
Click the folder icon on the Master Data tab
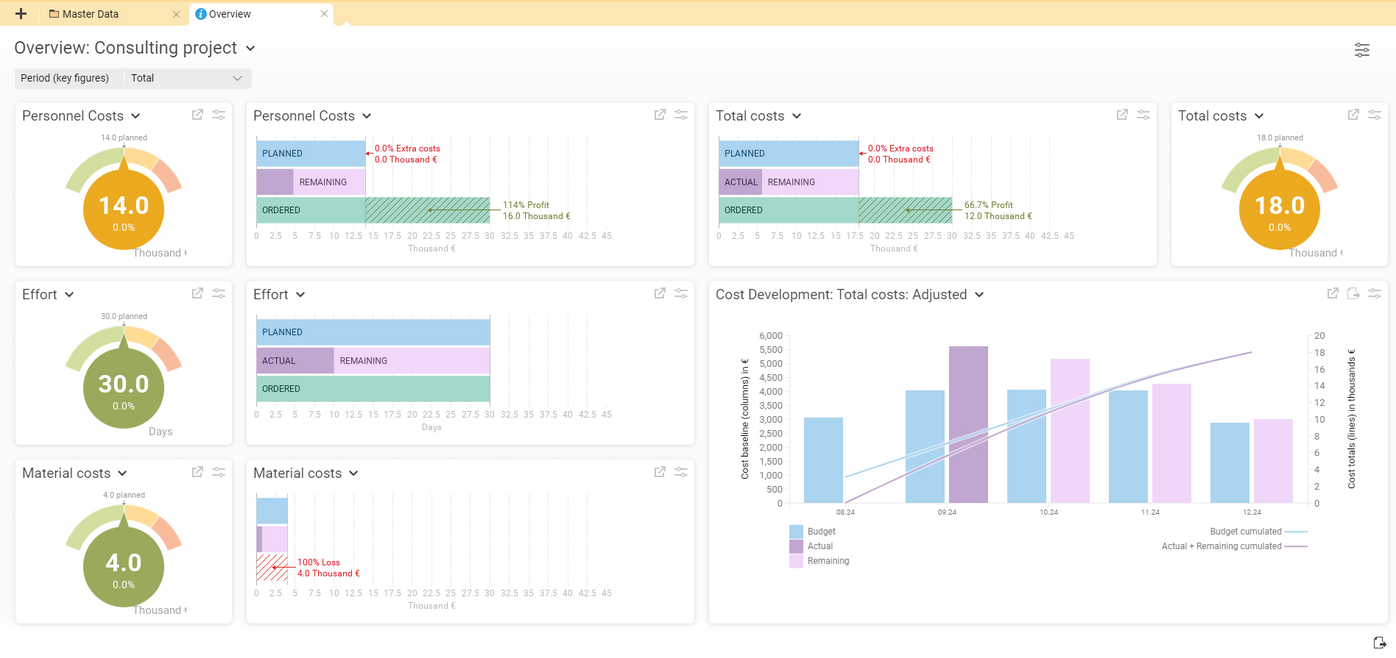[54, 13]
